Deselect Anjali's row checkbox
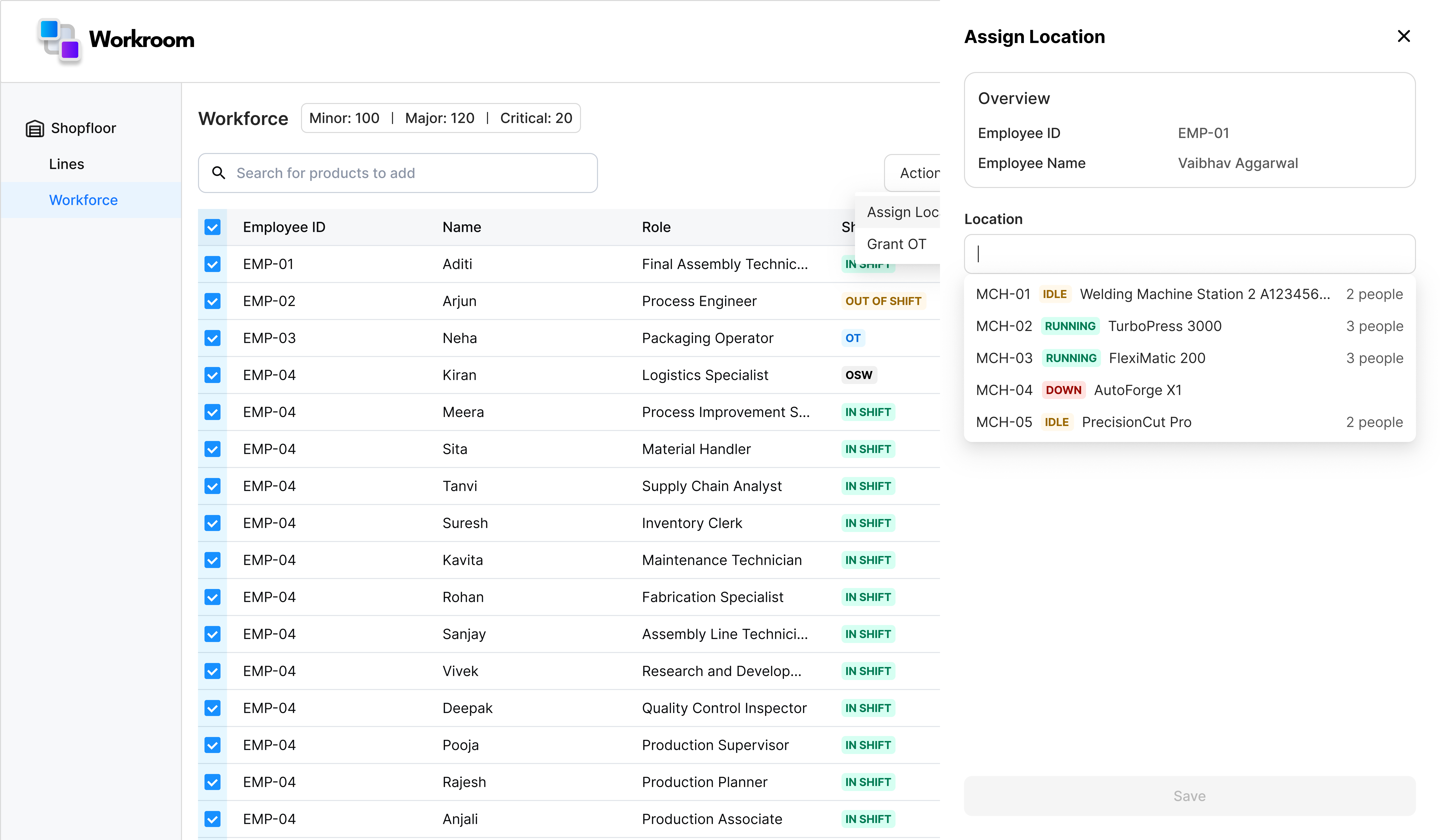The height and width of the screenshot is (840, 1440). pyautogui.click(x=213, y=819)
